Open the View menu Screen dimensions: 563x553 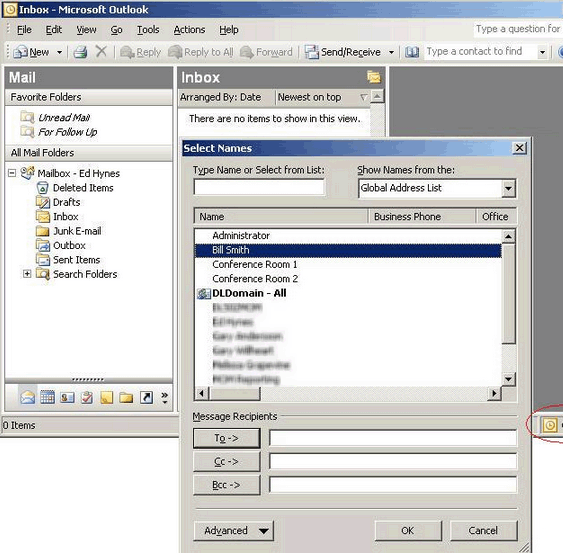pyautogui.click(x=86, y=30)
